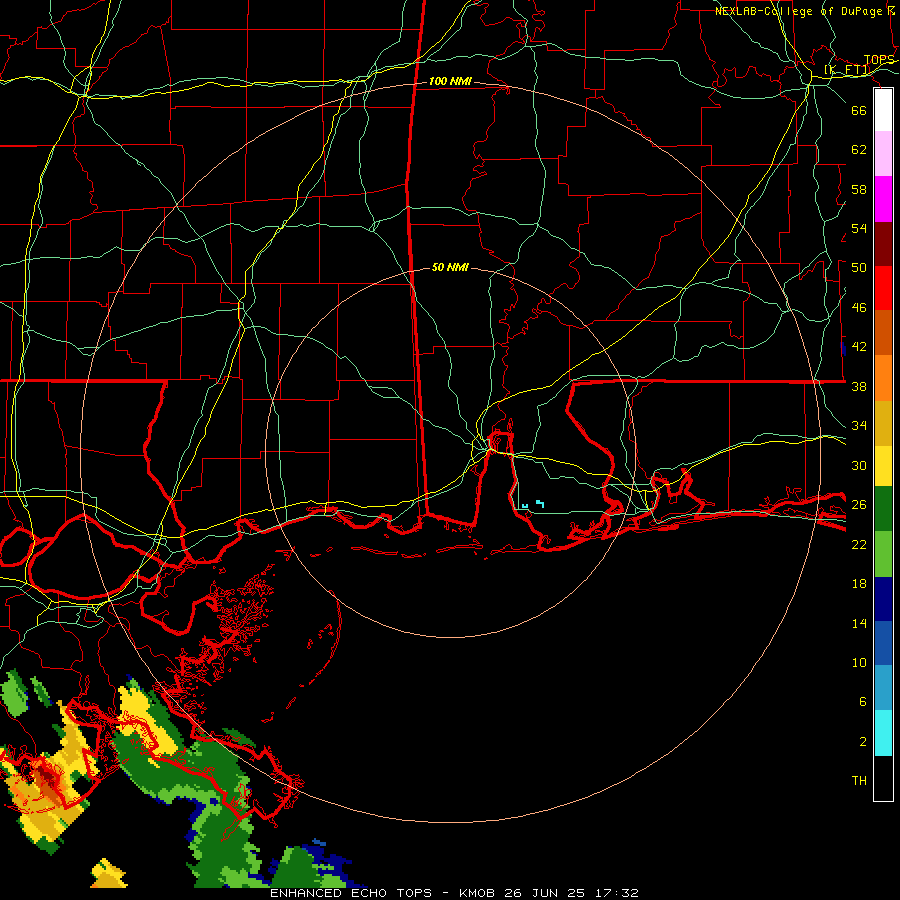Select the light pink legend color segment
This screenshot has width=900, height=900.
pos(883,154)
